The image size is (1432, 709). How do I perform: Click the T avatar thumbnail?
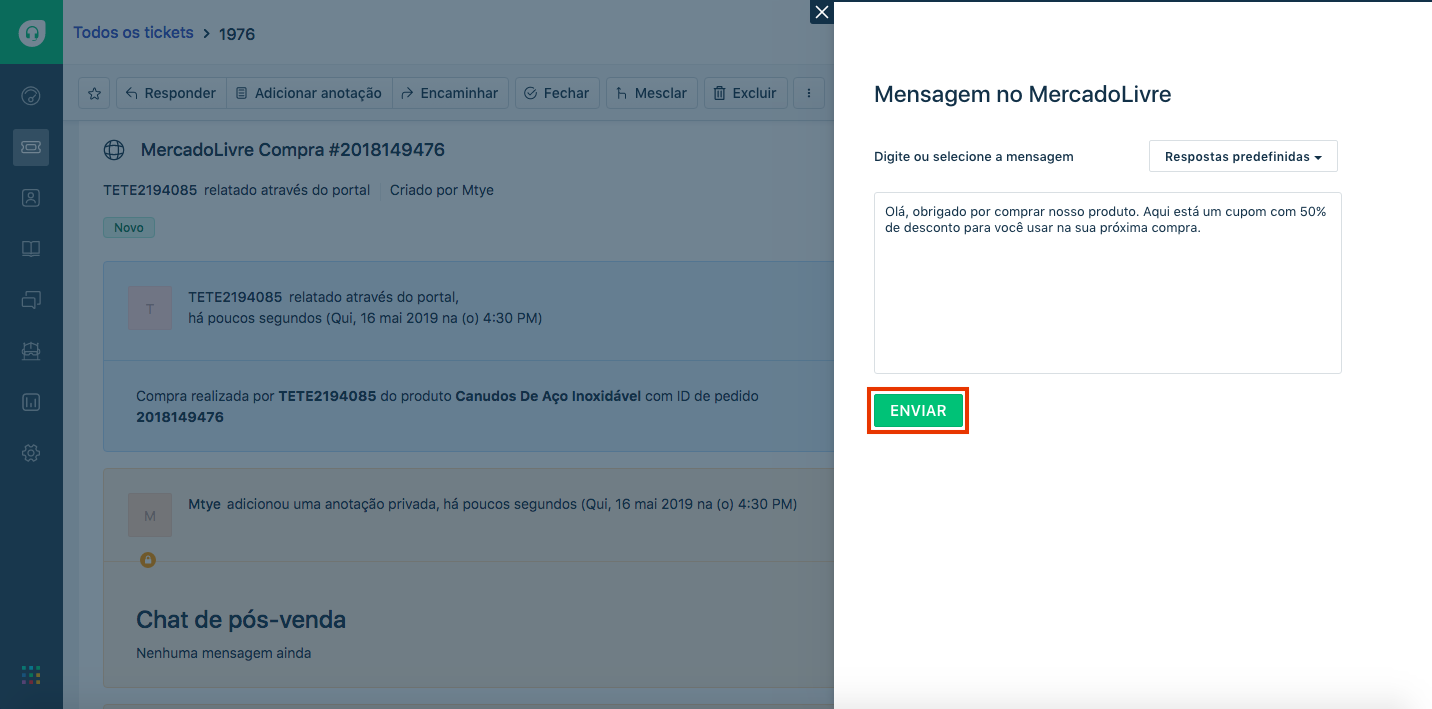coord(150,309)
